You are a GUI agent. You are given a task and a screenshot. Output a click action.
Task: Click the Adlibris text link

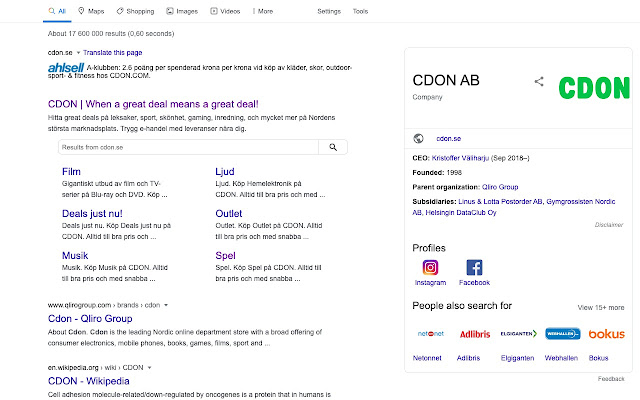click(468, 358)
